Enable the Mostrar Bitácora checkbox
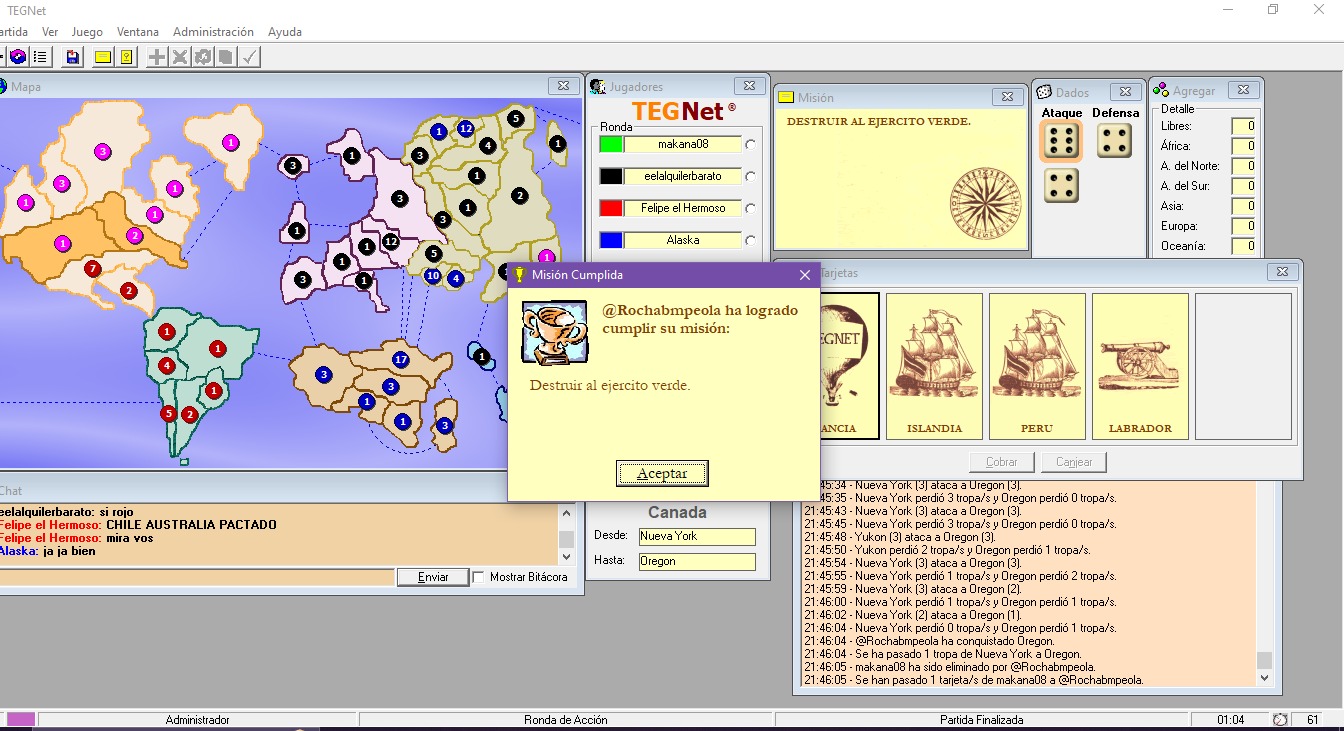Viewport: 1344px width, 731px height. click(x=478, y=577)
